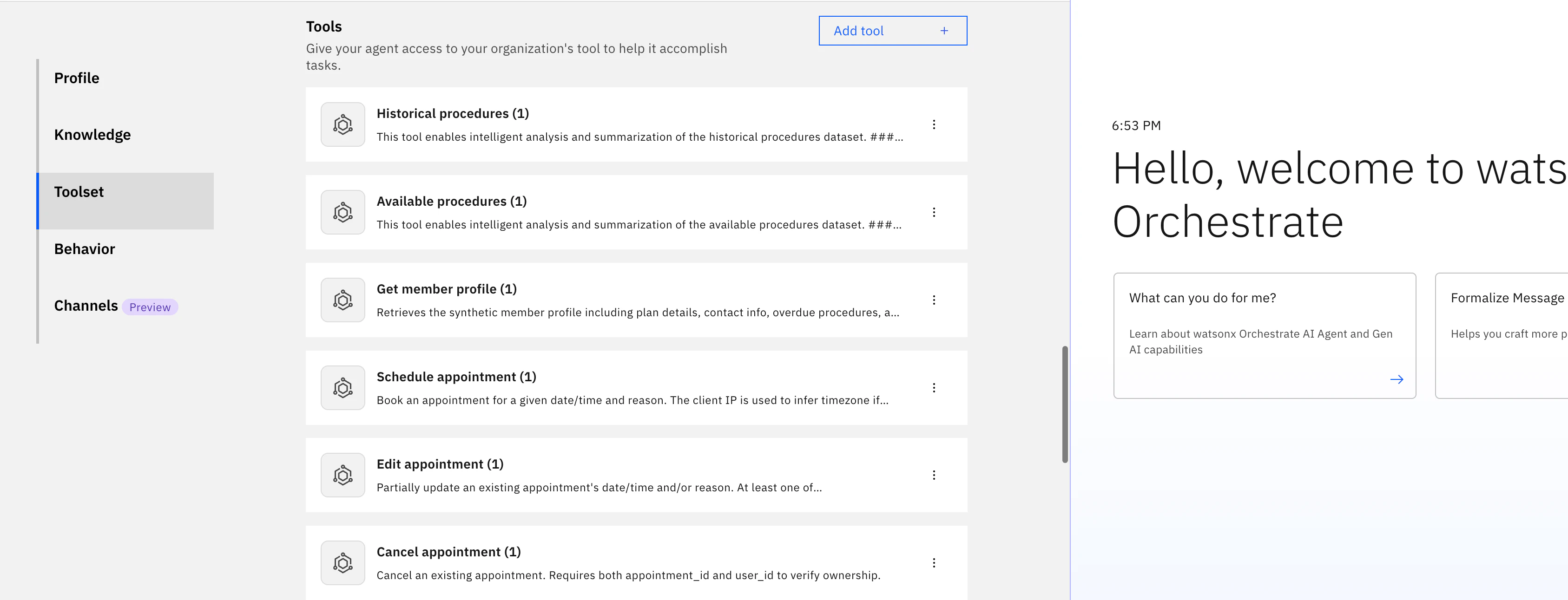Click the 'Give your agent access' subtitle
The height and width of the screenshot is (600, 1568).
[516, 57]
